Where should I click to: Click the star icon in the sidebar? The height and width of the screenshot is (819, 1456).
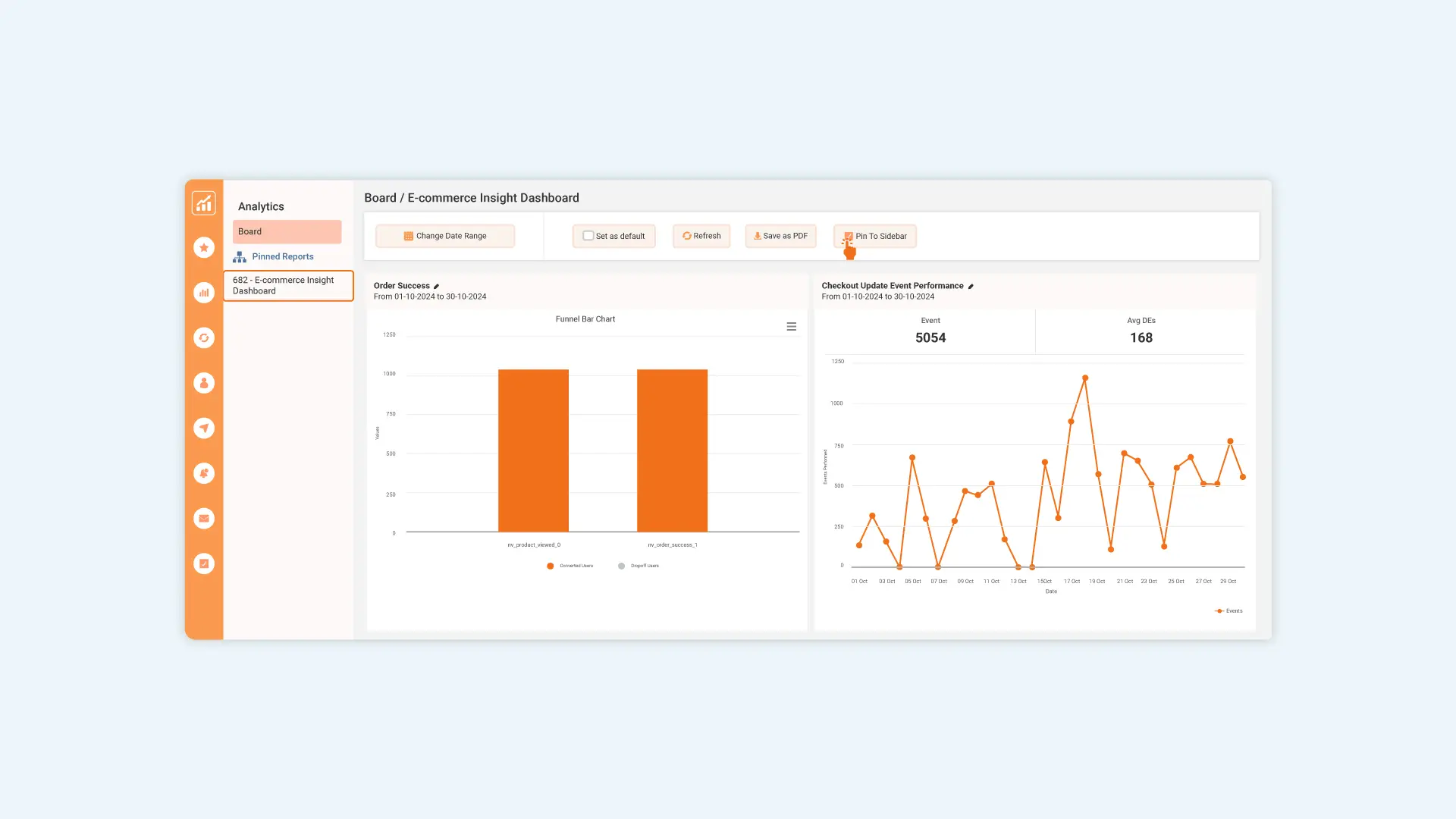pos(203,247)
